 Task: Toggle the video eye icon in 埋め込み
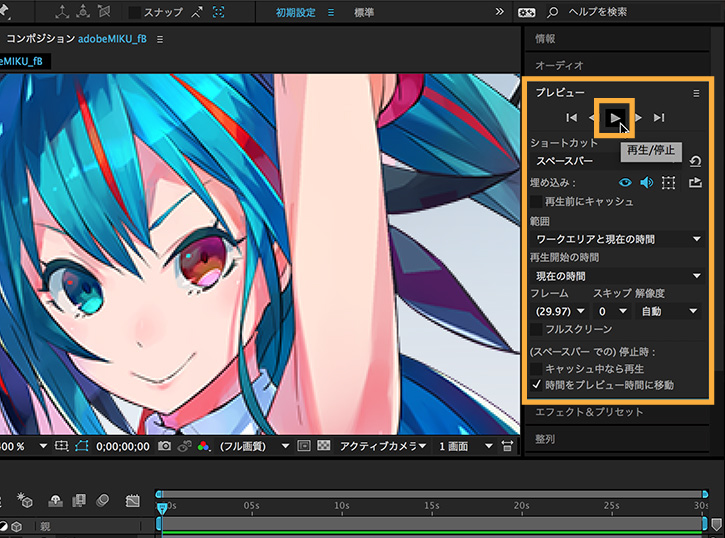pos(625,183)
